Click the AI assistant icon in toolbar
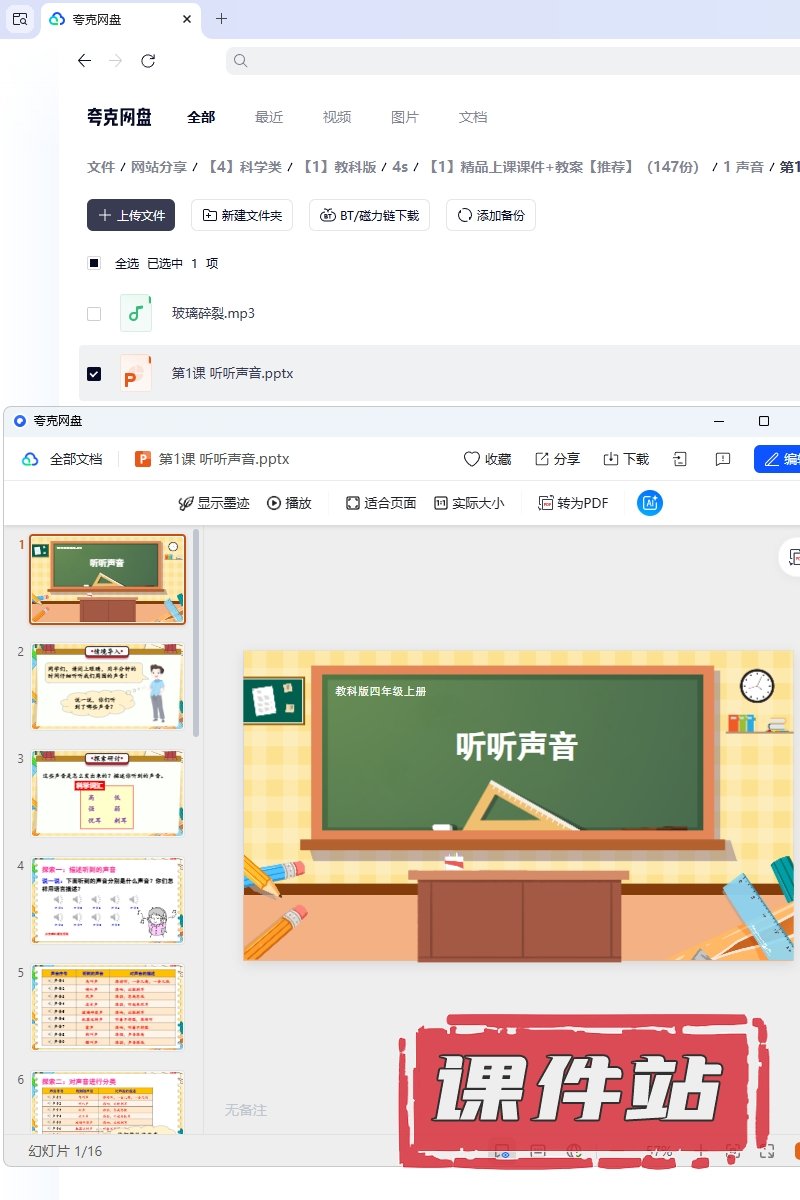The height and width of the screenshot is (1200, 800). pos(650,503)
